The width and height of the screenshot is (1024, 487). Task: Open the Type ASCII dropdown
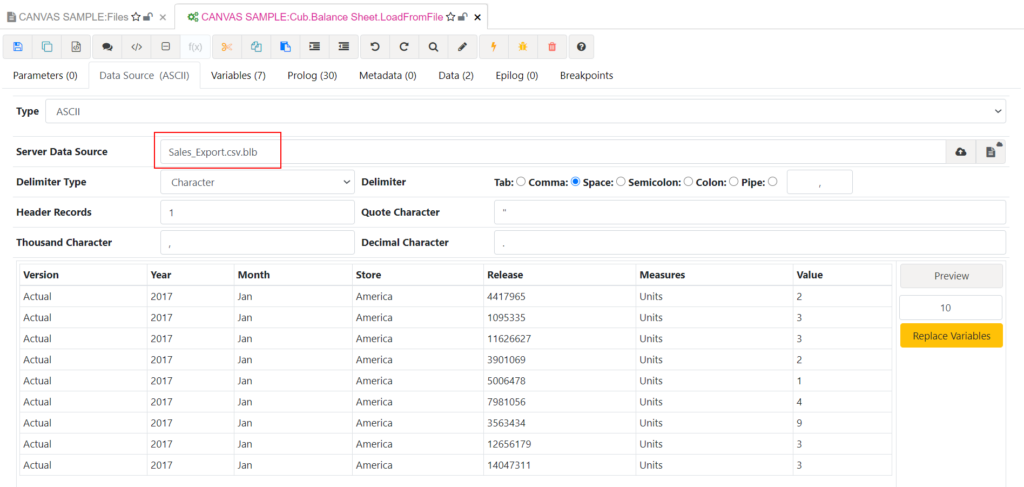(x=525, y=111)
